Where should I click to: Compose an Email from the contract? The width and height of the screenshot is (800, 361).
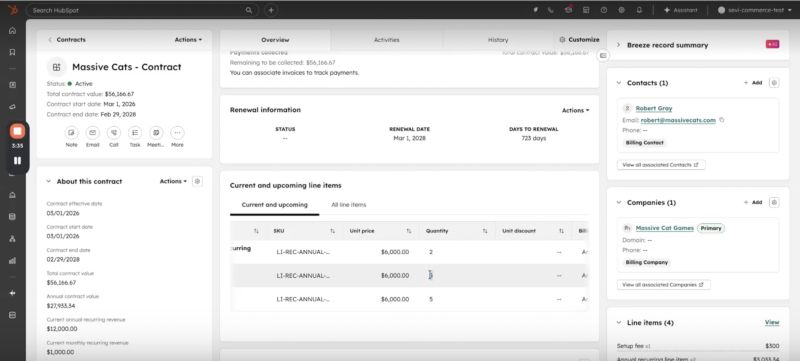tap(92, 137)
